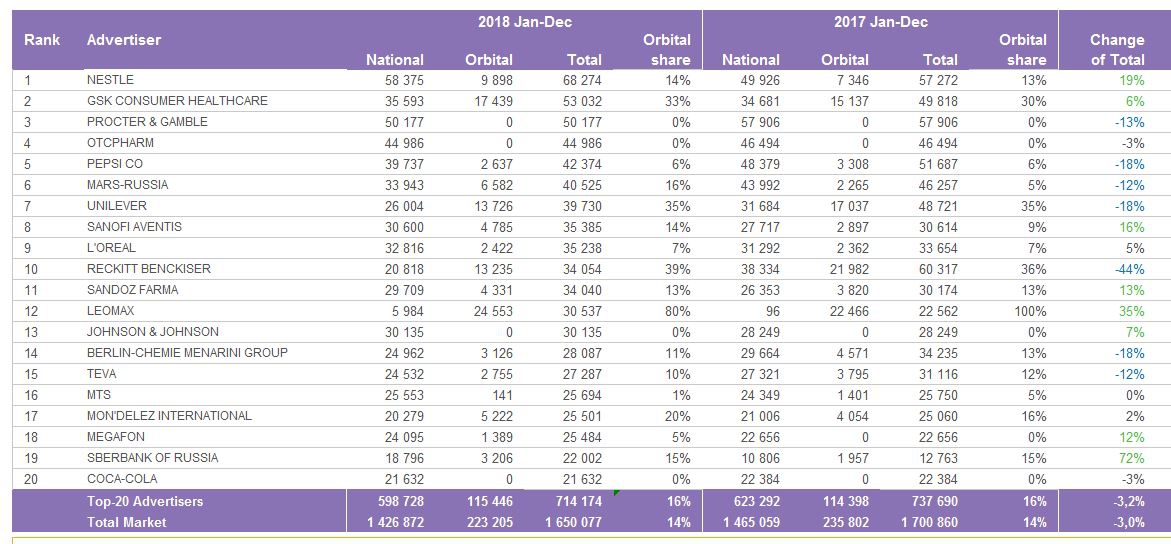Image resolution: width=1171 pixels, height=544 pixels.
Task: Click the 2018 Orbital share column header
Action: click(x=666, y=50)
